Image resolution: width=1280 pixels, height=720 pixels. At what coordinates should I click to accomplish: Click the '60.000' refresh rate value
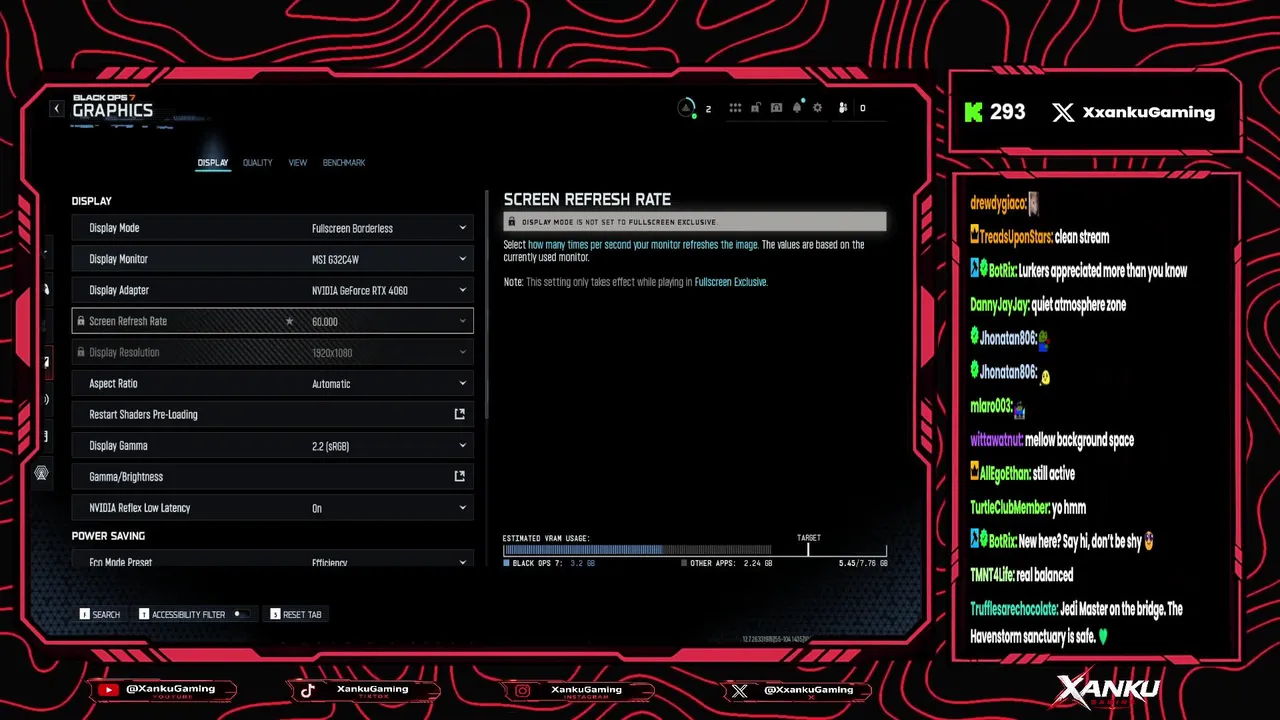pos(325,321)
